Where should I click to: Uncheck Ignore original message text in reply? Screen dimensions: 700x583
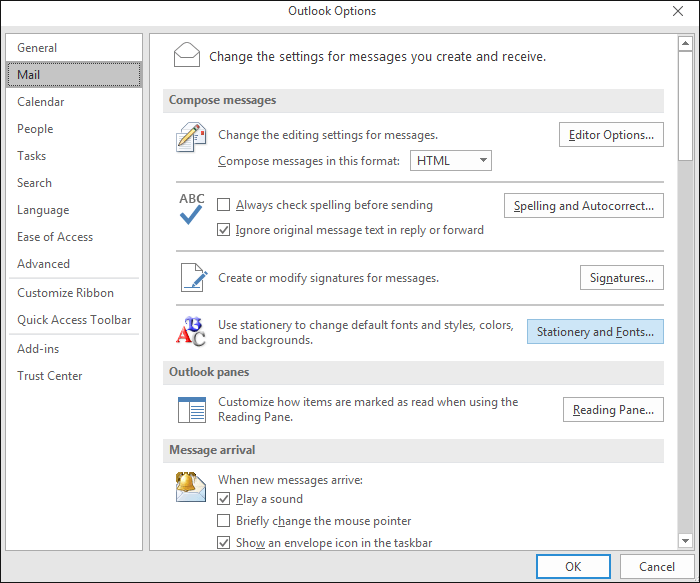pyautogui.click(x=223, y=230)
